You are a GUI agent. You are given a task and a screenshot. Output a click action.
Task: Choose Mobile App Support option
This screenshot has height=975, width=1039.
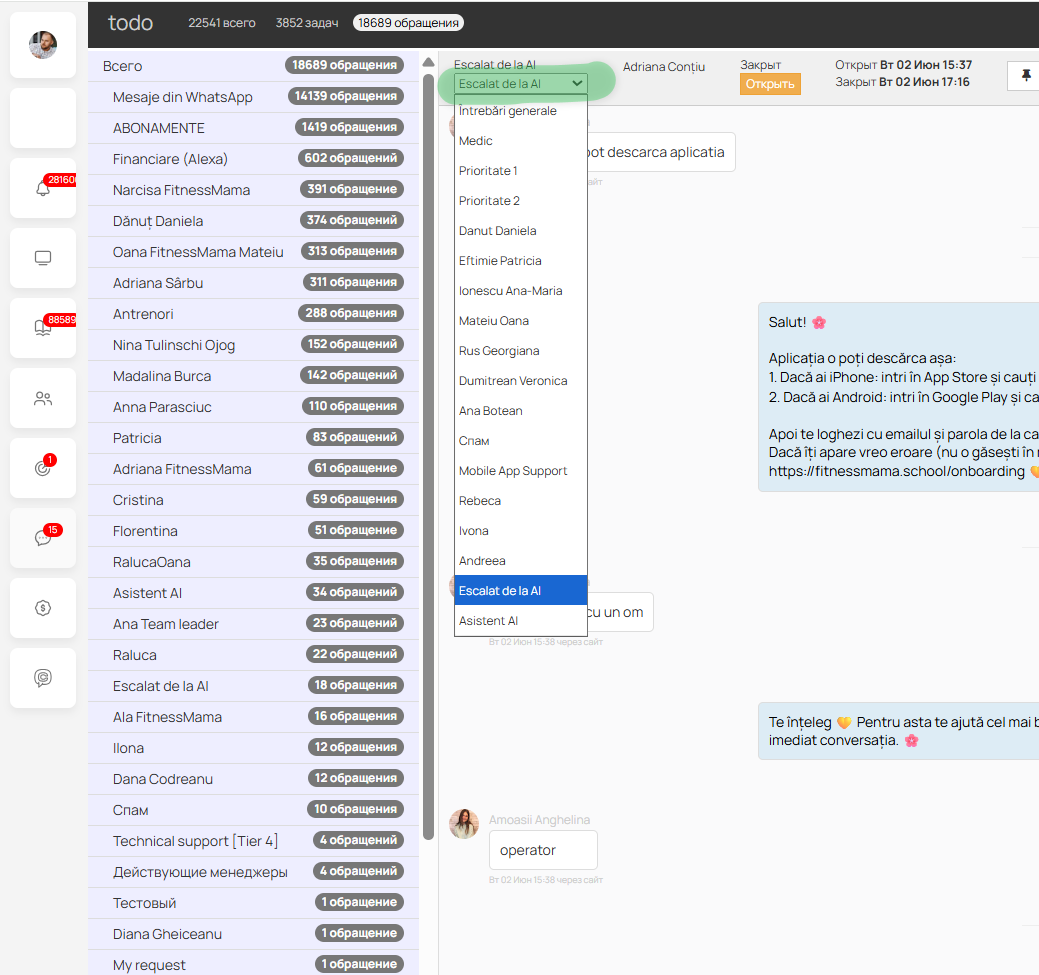pyautogui.click(x=521, y=471)
